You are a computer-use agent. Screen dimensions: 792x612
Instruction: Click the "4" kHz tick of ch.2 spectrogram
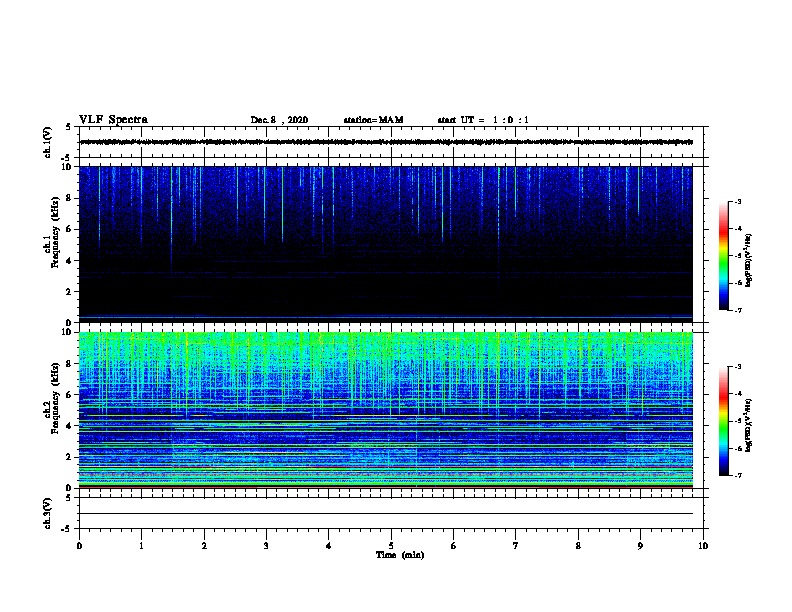(x=69, y=426)
